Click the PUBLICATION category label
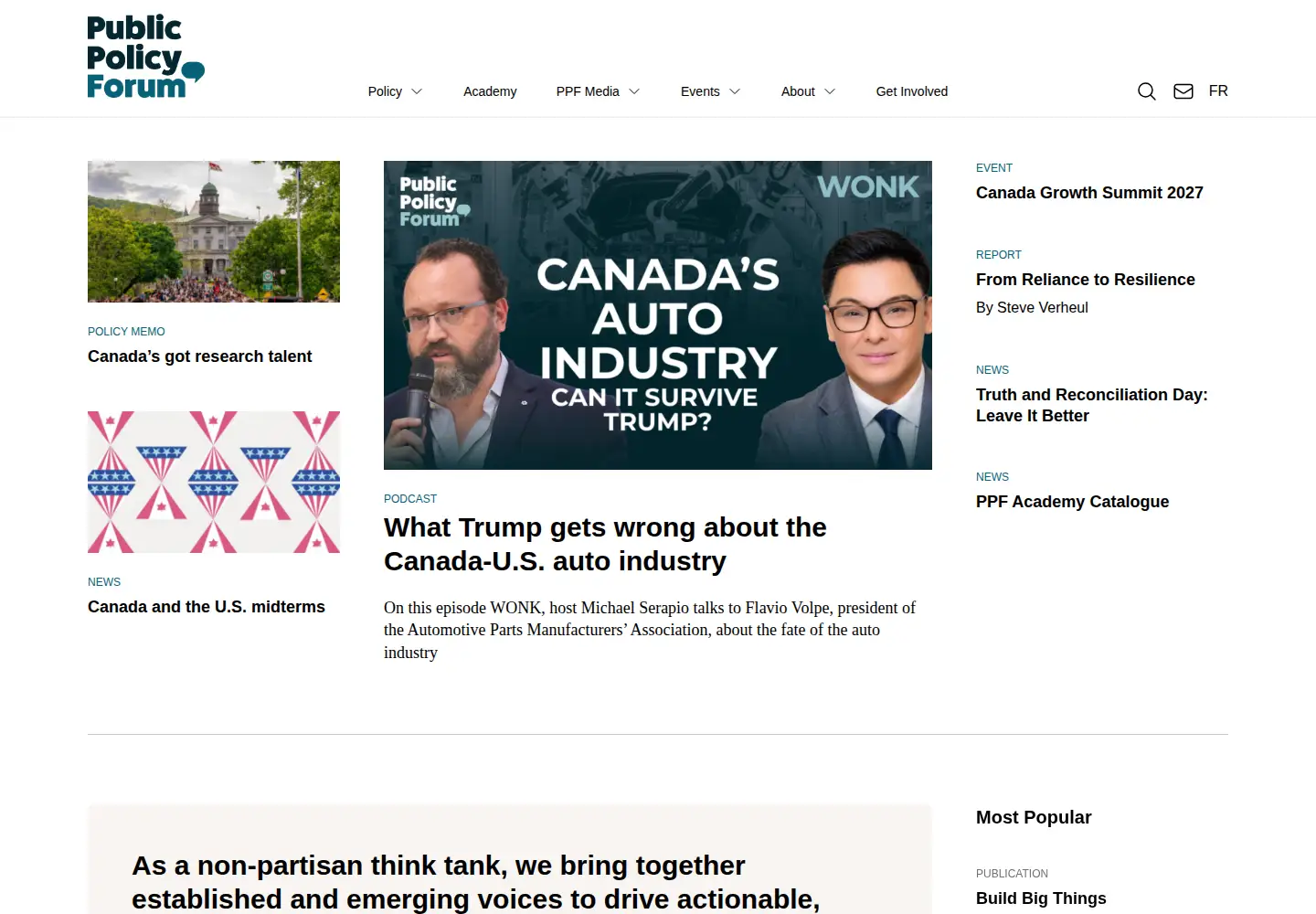Image resolution: width=1316 pixels, height=914 pixels. [1012, 874]
